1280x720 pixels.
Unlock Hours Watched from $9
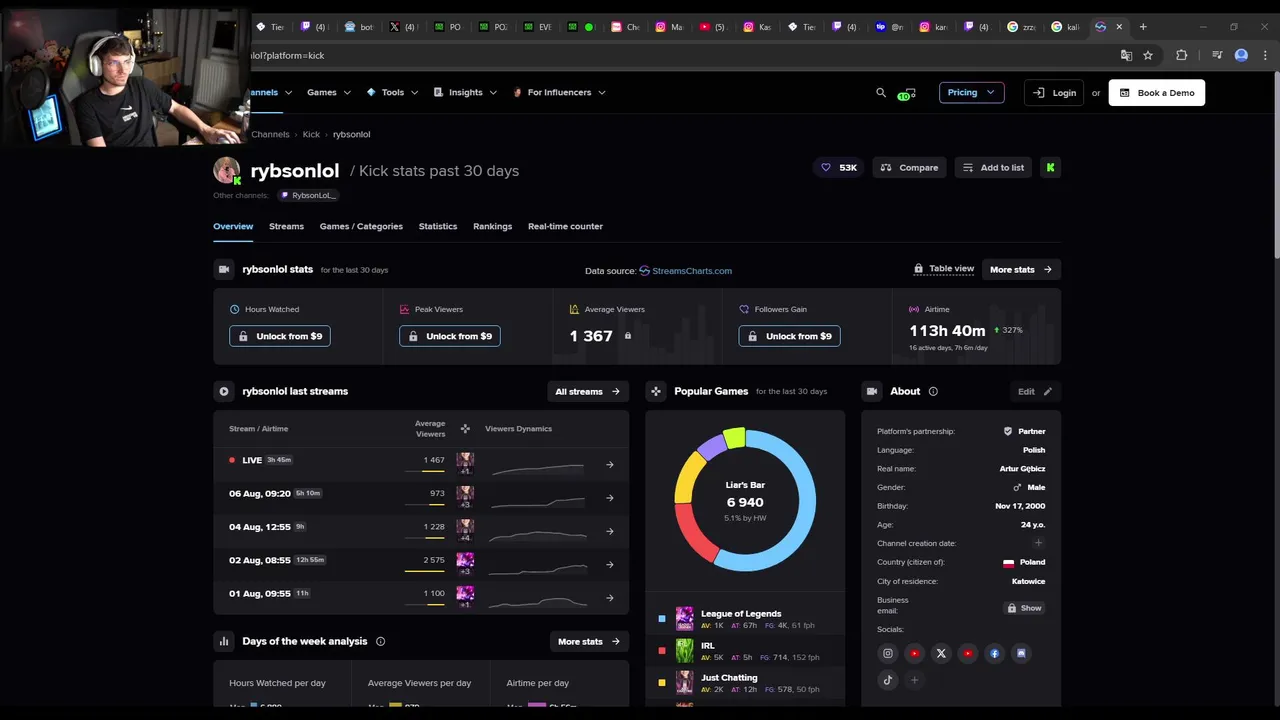(x=280, y=336)
